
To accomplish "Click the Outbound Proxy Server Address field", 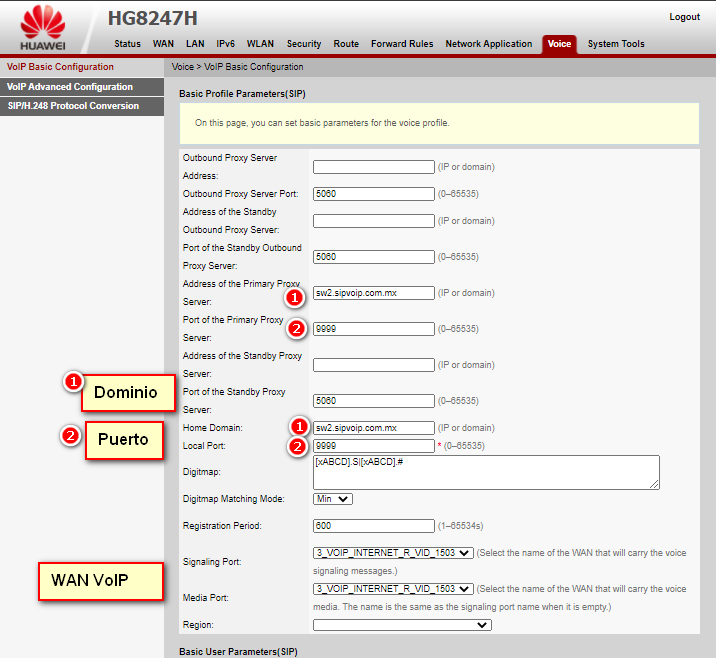I will [x=373, y=167].
